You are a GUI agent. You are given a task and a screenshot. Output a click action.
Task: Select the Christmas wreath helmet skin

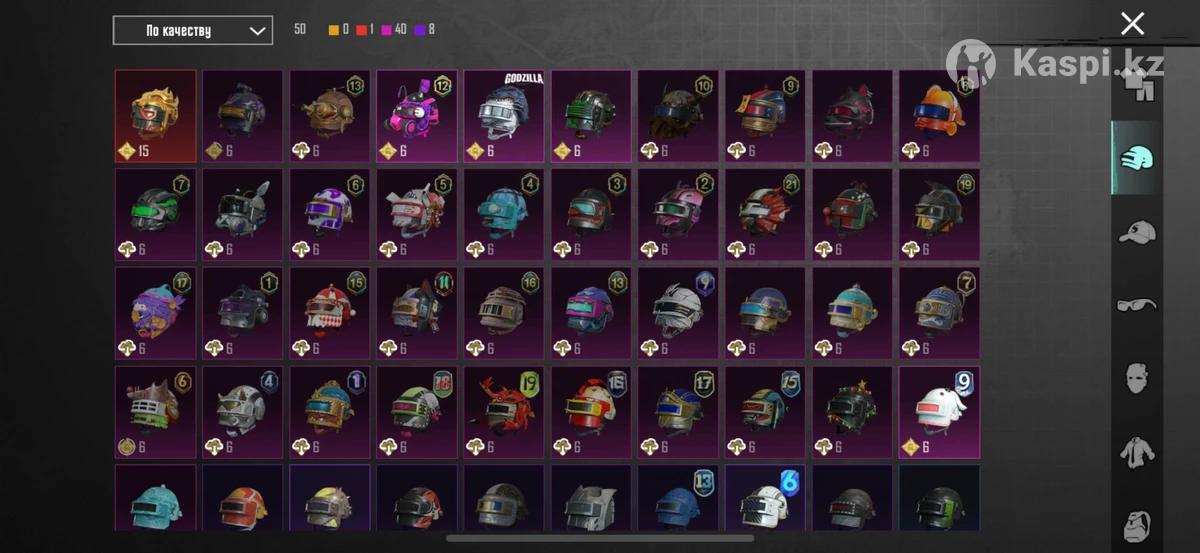[x=852, y=412]
